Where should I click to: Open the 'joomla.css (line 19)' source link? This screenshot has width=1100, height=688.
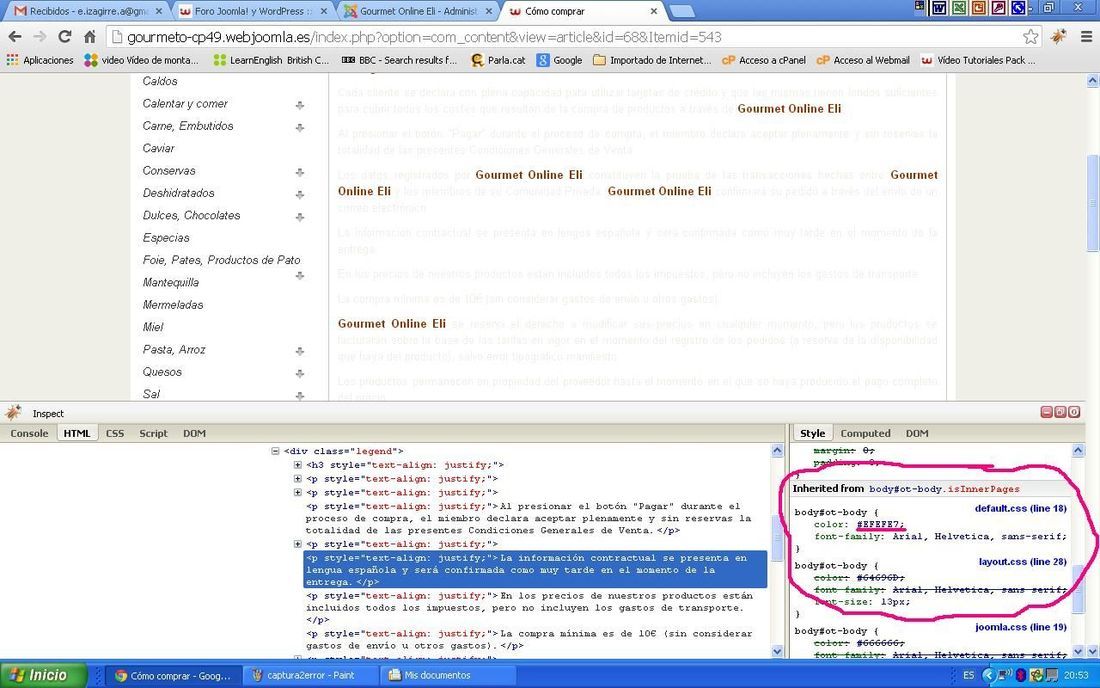[x=1021, y=627]
